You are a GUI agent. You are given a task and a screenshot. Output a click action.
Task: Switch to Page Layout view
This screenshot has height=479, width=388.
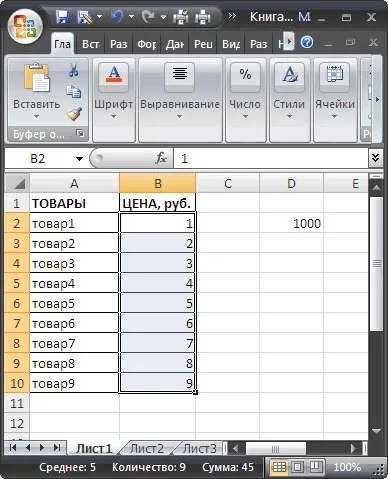[x=297, y=467]
